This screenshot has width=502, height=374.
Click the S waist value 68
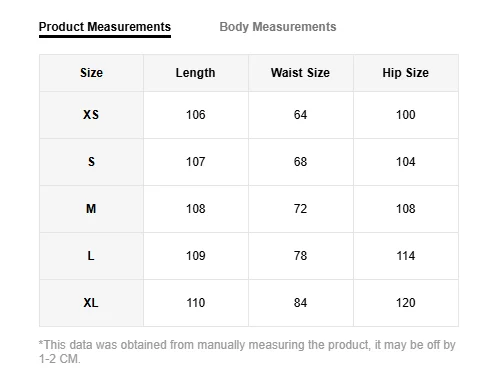tap(300, 162)
